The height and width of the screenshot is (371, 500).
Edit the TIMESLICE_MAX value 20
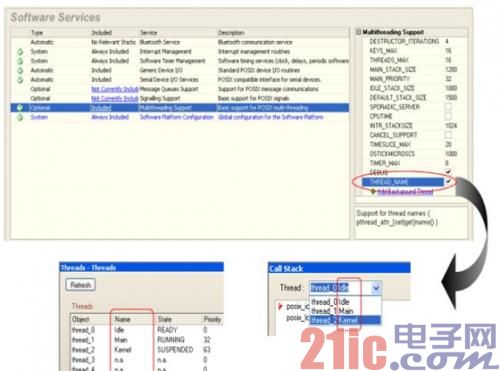448,144
